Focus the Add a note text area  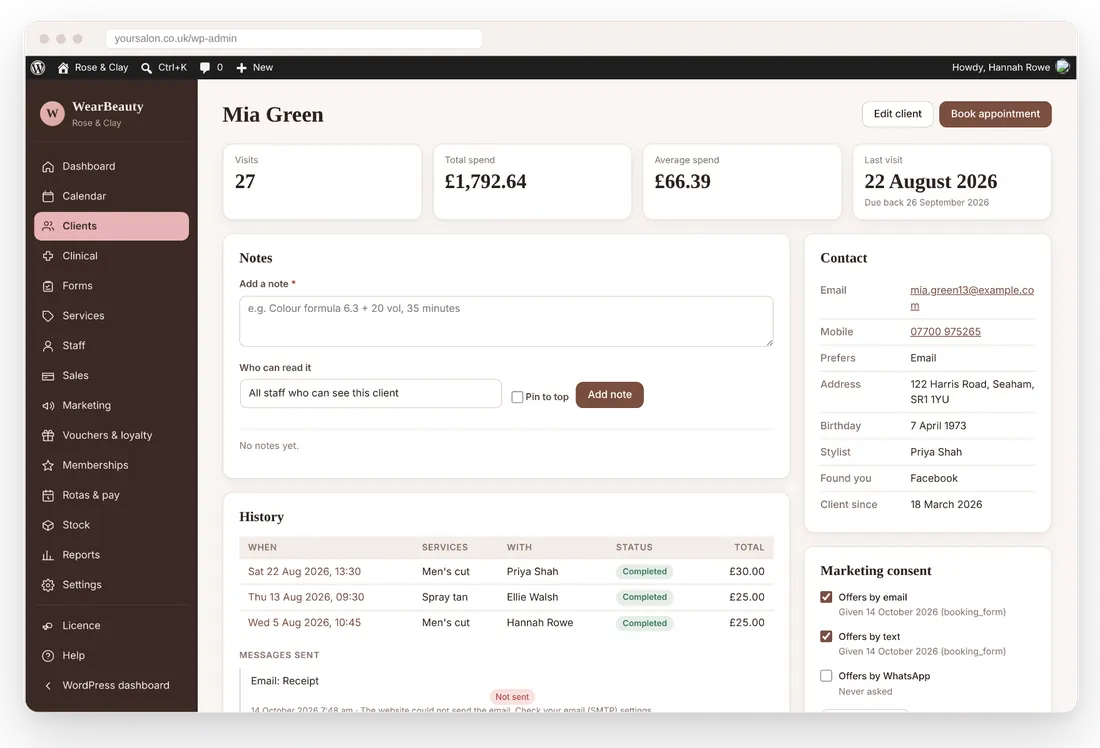[506, 321]
